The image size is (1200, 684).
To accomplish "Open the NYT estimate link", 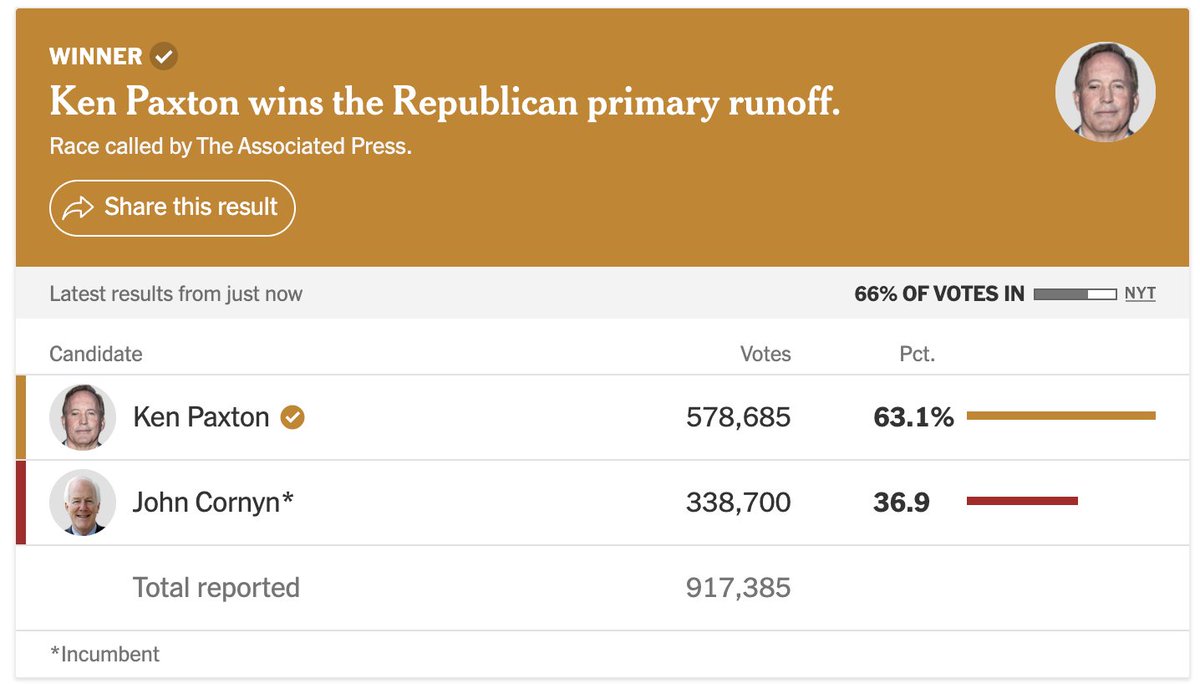I will point(1140,294).
